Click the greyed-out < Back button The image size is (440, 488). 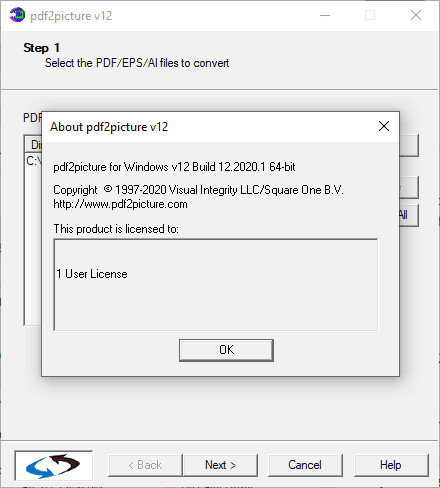pyautogui.click(x=145, y=465)
